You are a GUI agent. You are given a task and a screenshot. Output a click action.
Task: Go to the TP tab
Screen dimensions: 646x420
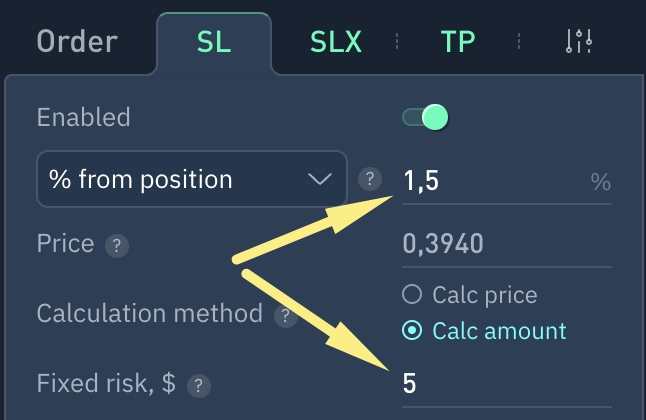(x=458, y=42)
